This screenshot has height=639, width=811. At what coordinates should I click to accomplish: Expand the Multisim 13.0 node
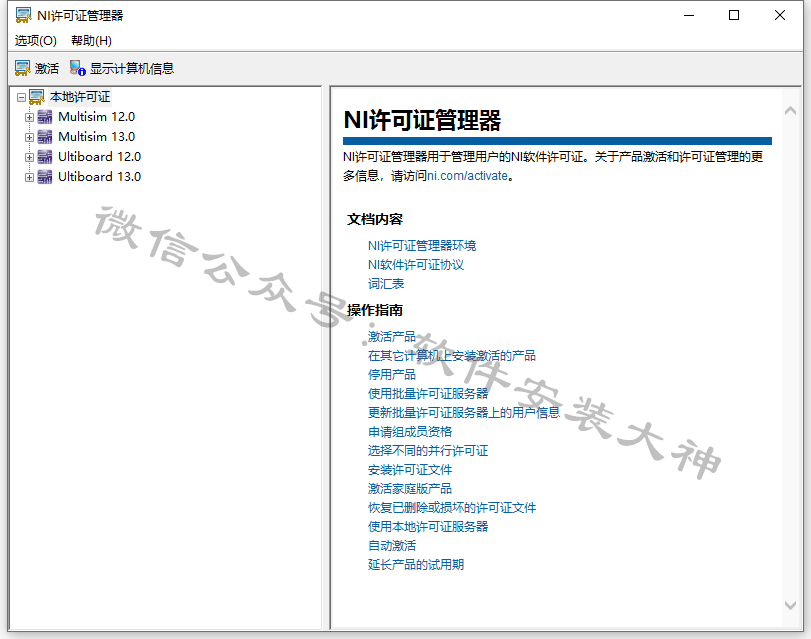[29, 138]
